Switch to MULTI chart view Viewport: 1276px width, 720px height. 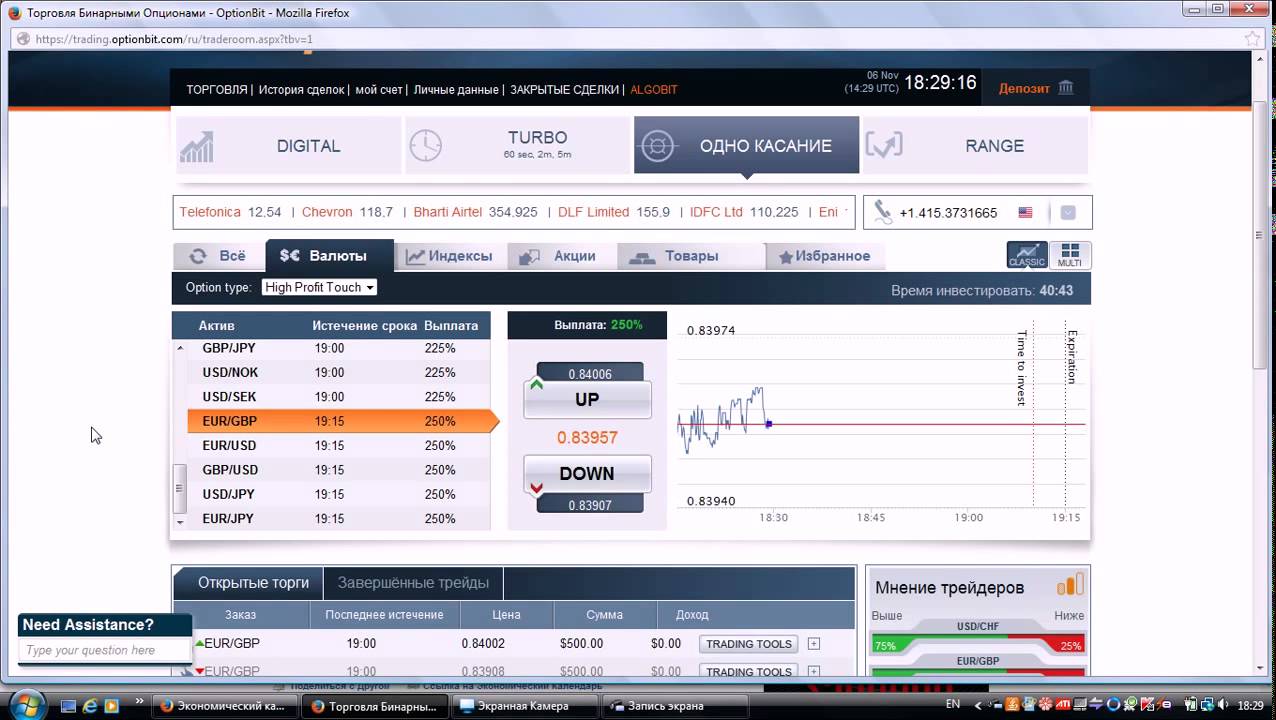tap(1070, 255)
